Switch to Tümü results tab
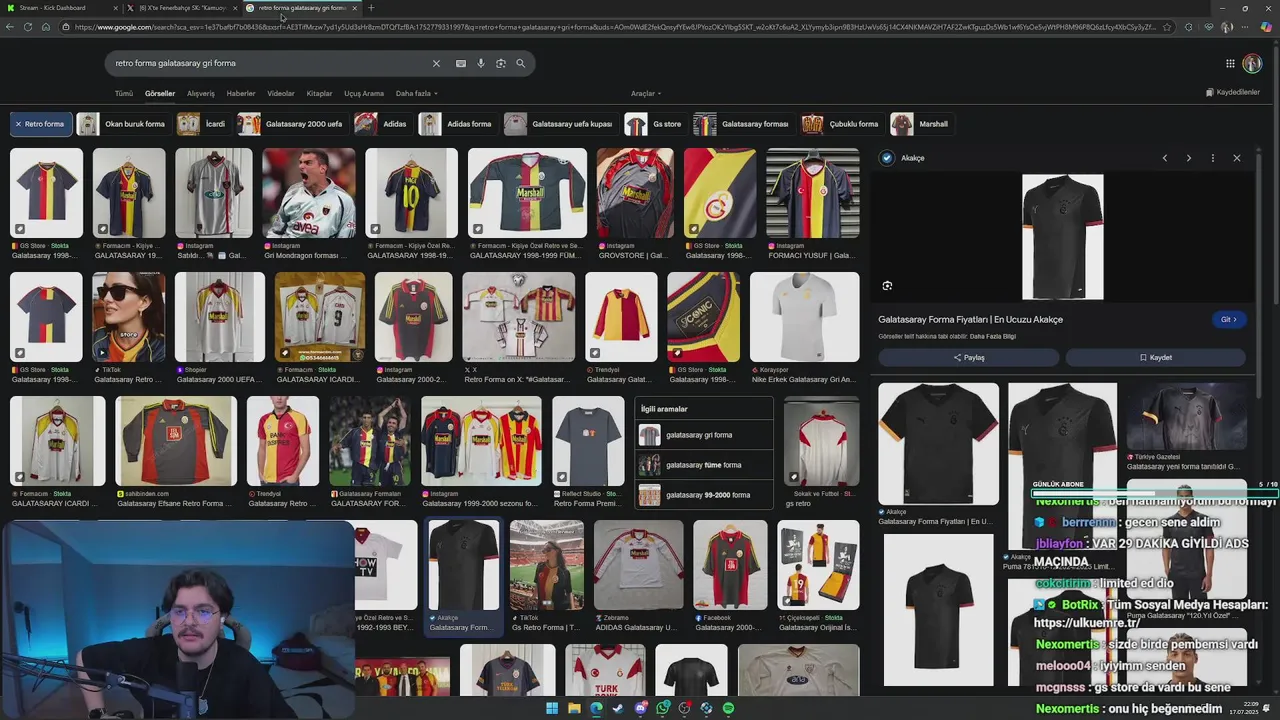Screen dimensions: 1280x720 point(123,93)
